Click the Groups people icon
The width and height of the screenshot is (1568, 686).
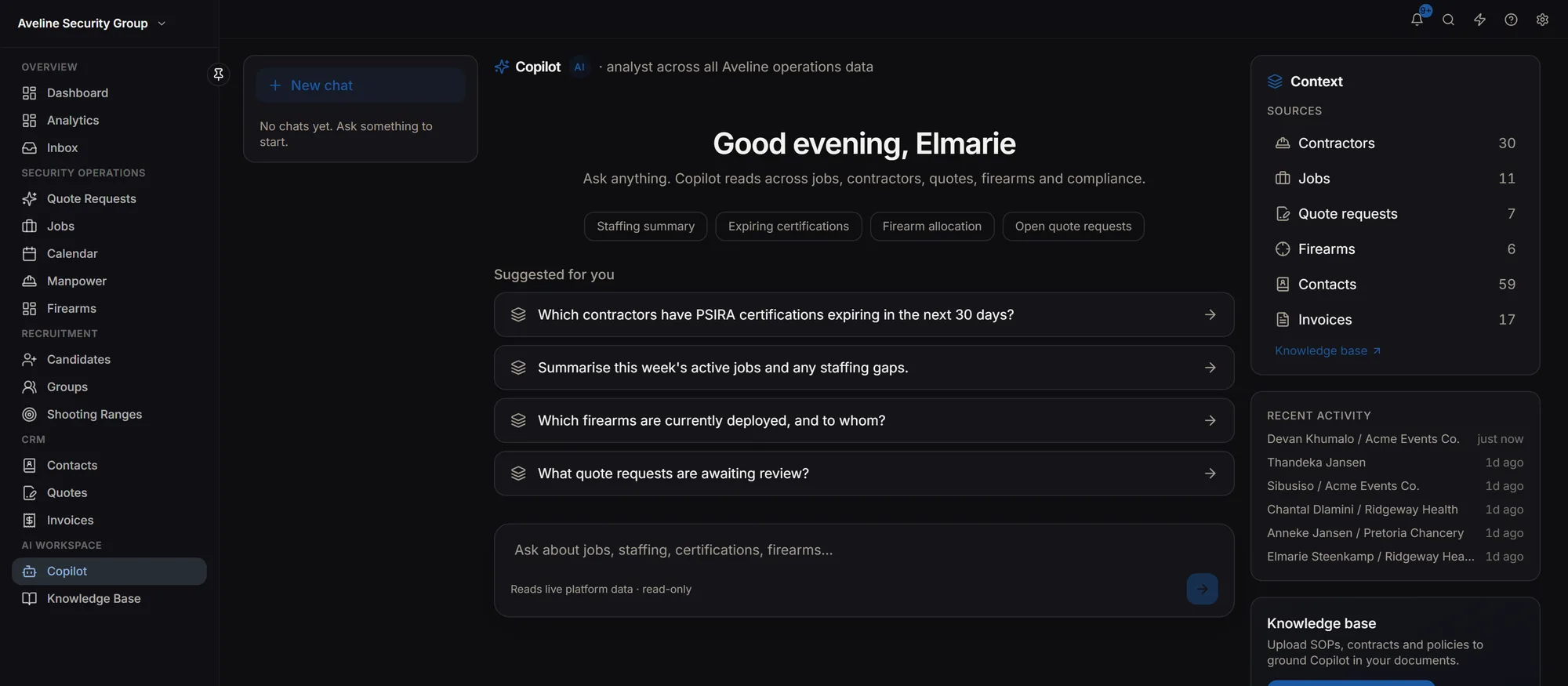pyautogui.click(x=30, y=387)
